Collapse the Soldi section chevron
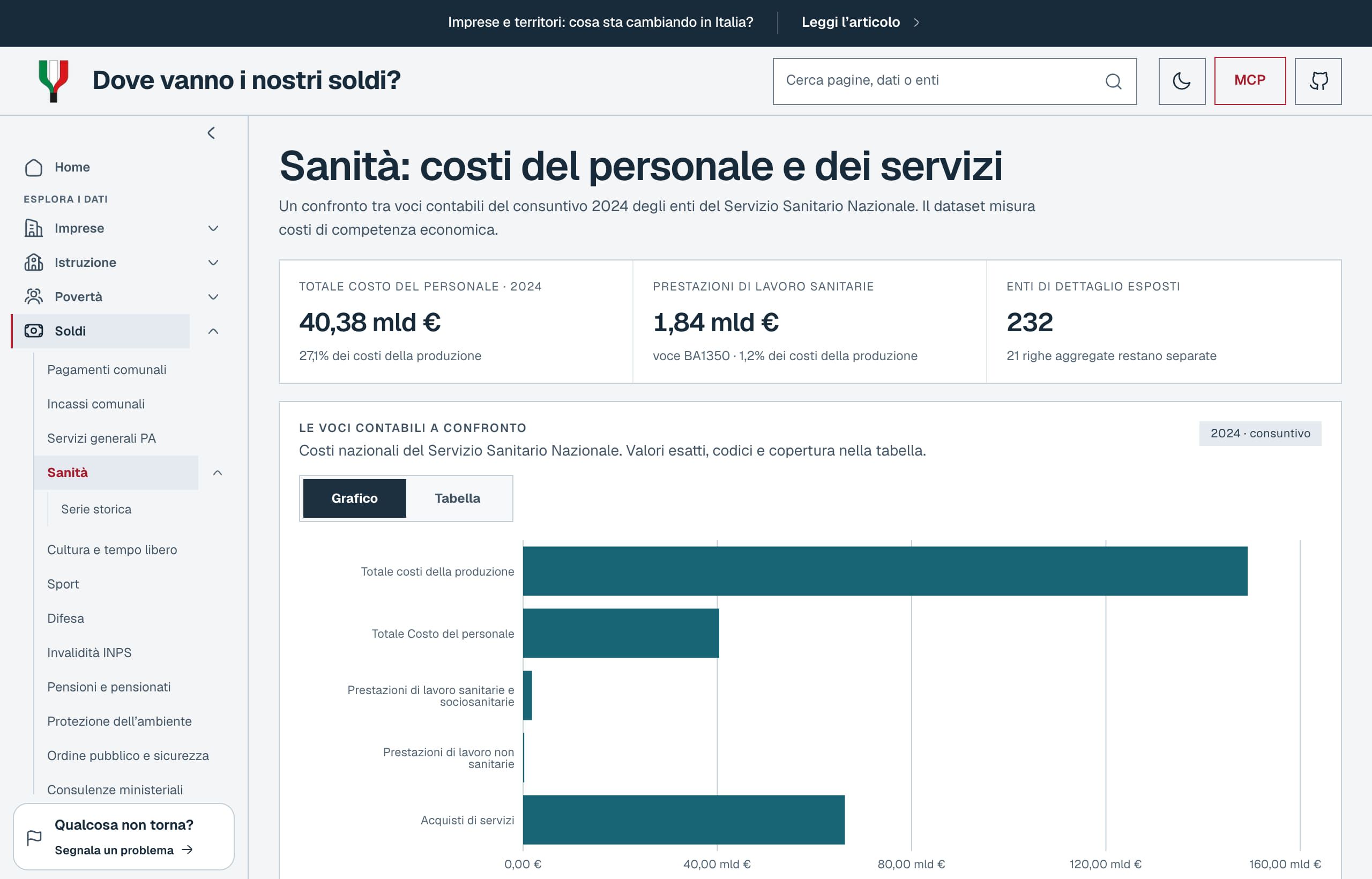1372x879 pixels. (213, 331)
